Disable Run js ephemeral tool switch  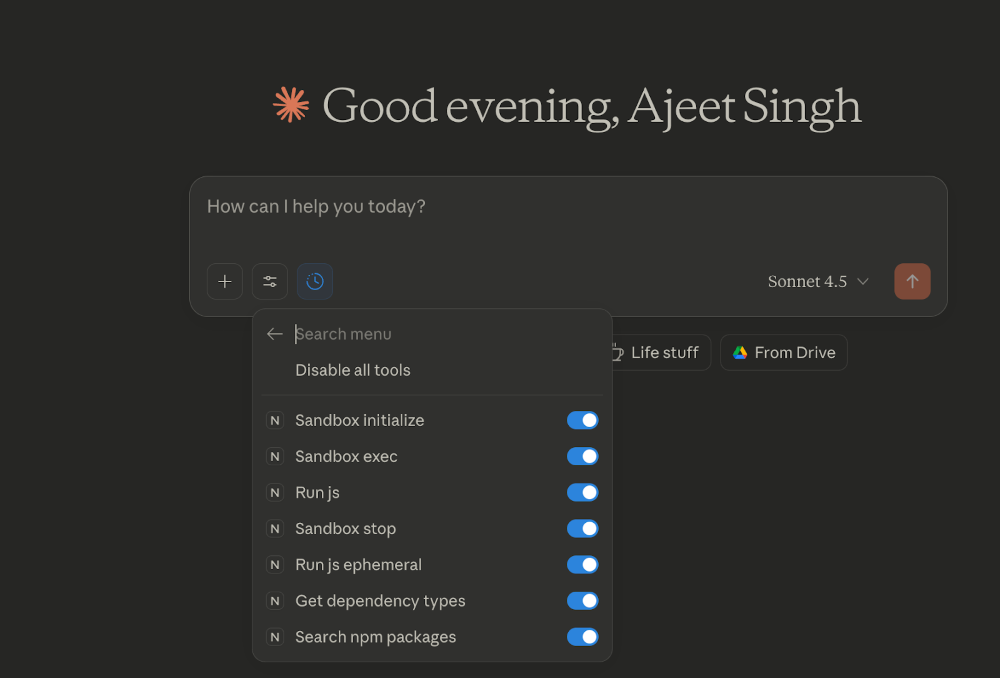(x=582, y=565)
